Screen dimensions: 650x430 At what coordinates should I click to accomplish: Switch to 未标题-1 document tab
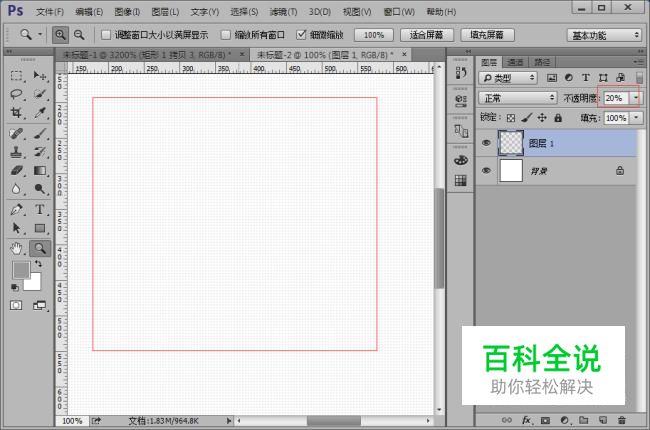[x=152, y=54]
